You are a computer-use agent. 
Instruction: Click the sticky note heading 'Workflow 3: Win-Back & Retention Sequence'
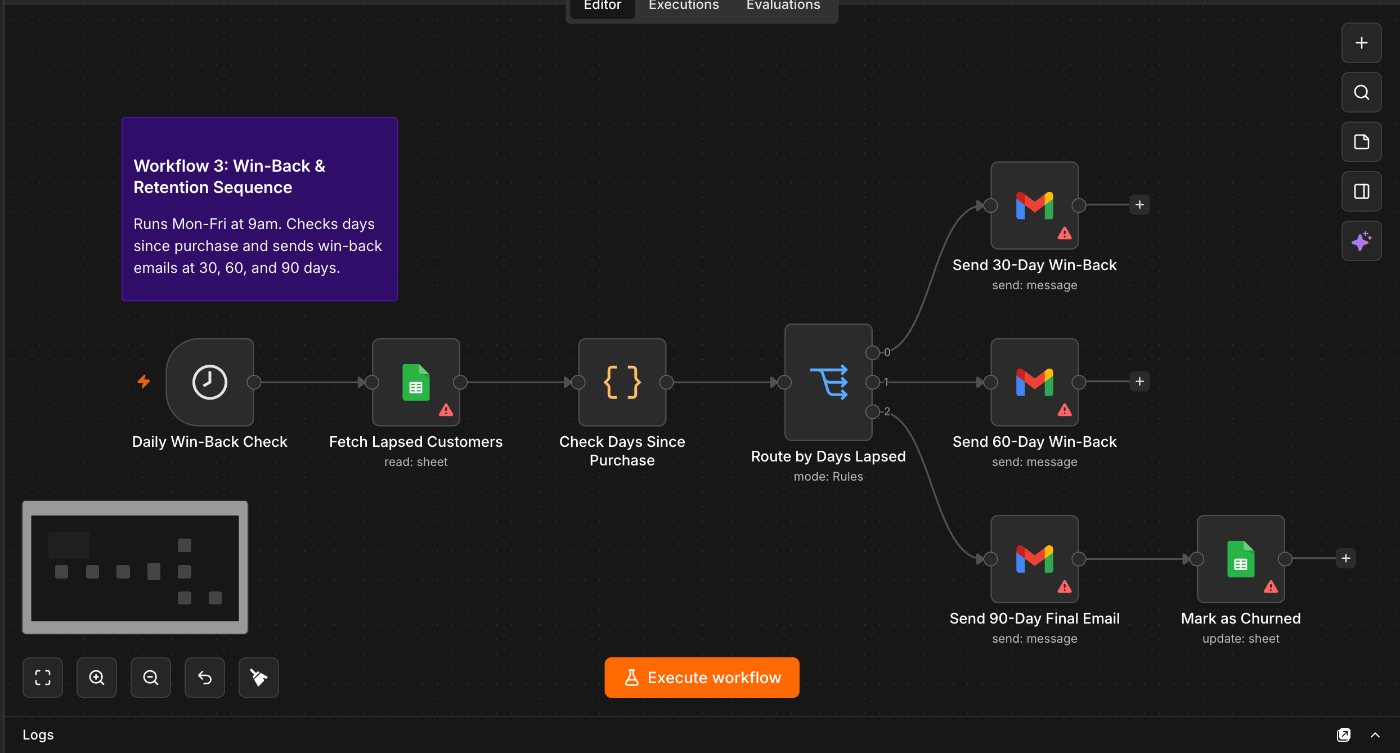point(230,177)
